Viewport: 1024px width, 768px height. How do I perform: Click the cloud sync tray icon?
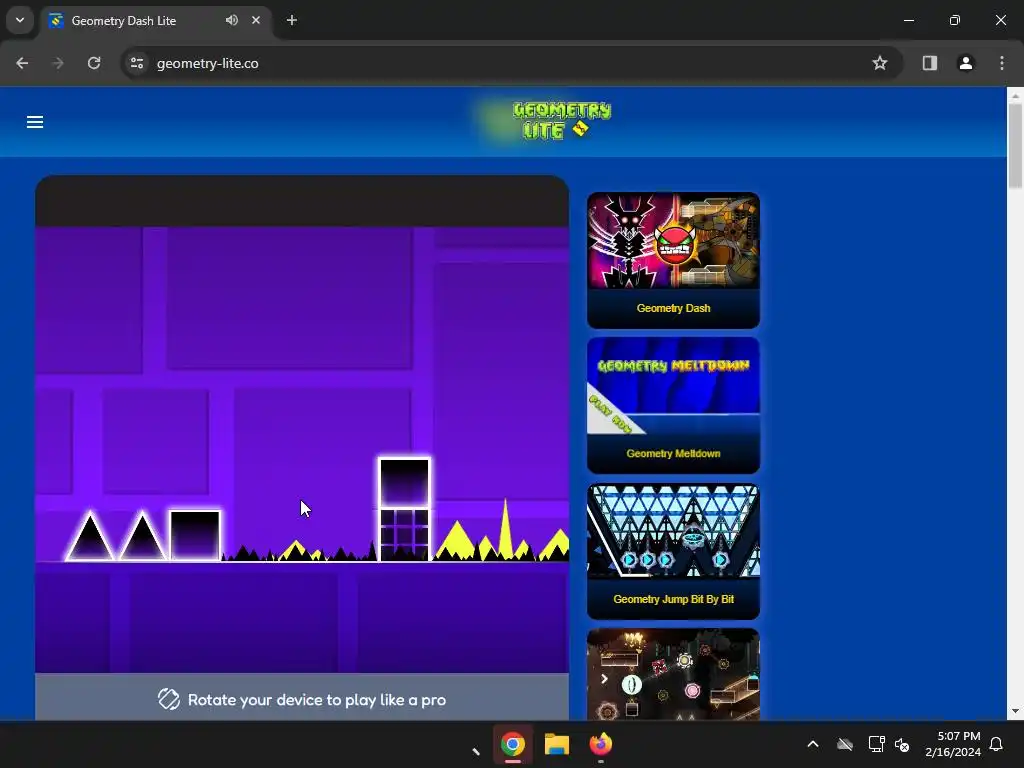[845, 744]
